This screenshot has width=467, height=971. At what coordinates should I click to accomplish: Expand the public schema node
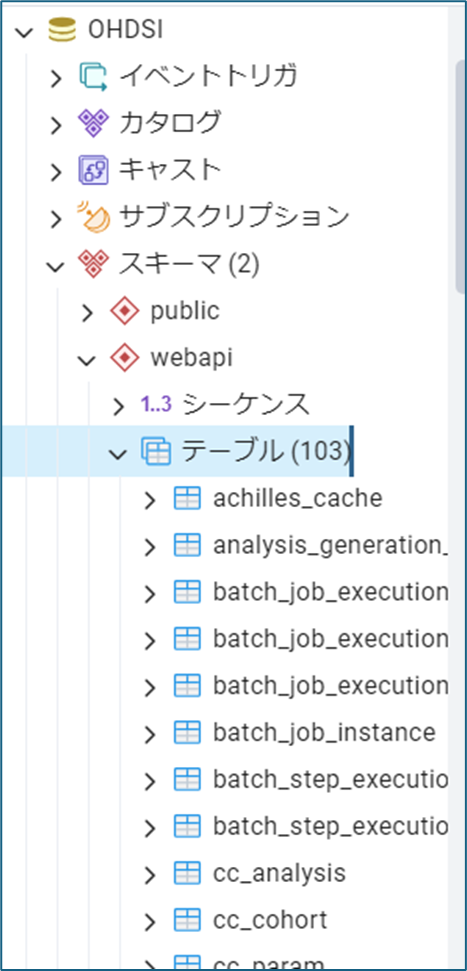[87, 313]
